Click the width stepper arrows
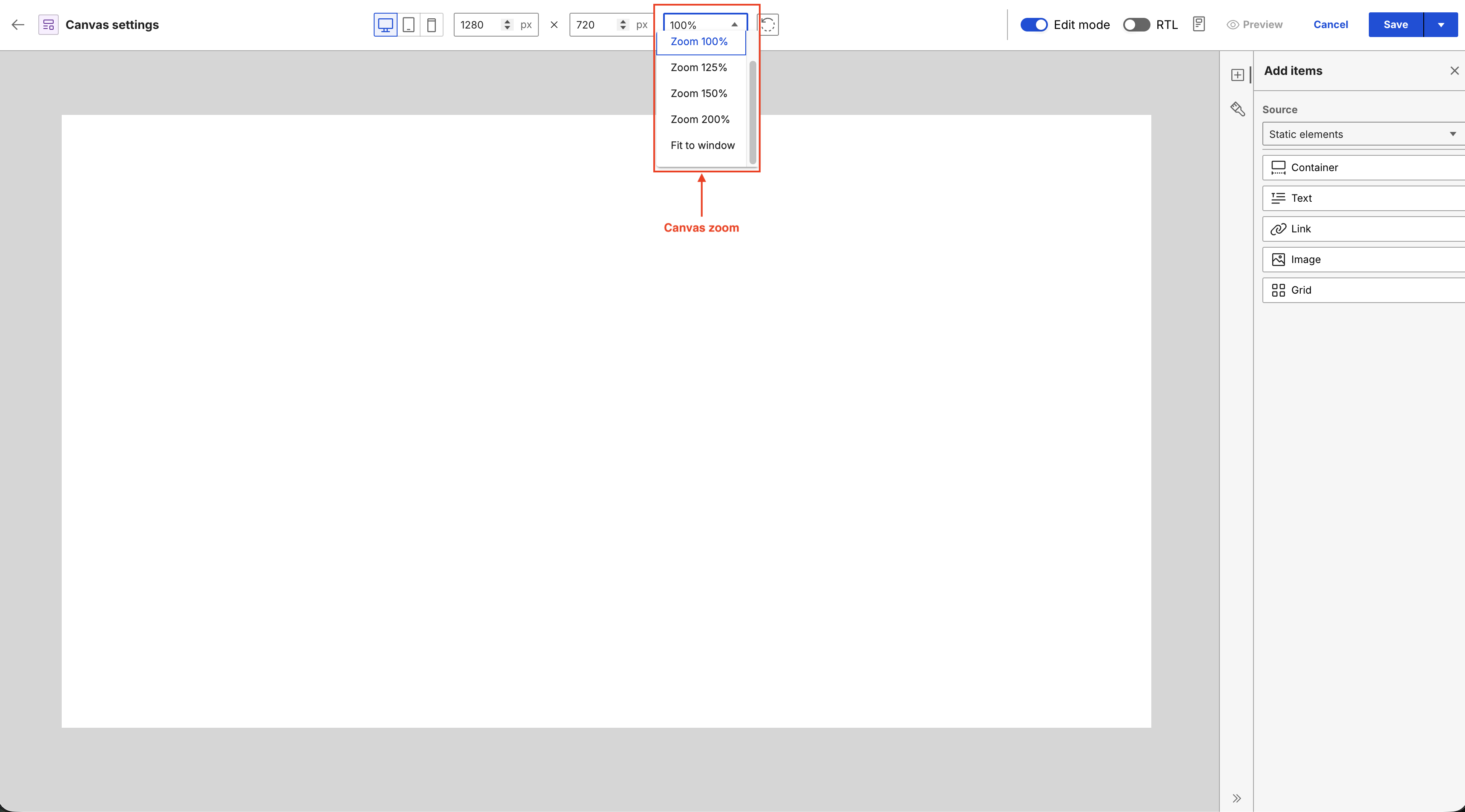Viewport: 1465px width, 812px height. [x=507, y=24]
